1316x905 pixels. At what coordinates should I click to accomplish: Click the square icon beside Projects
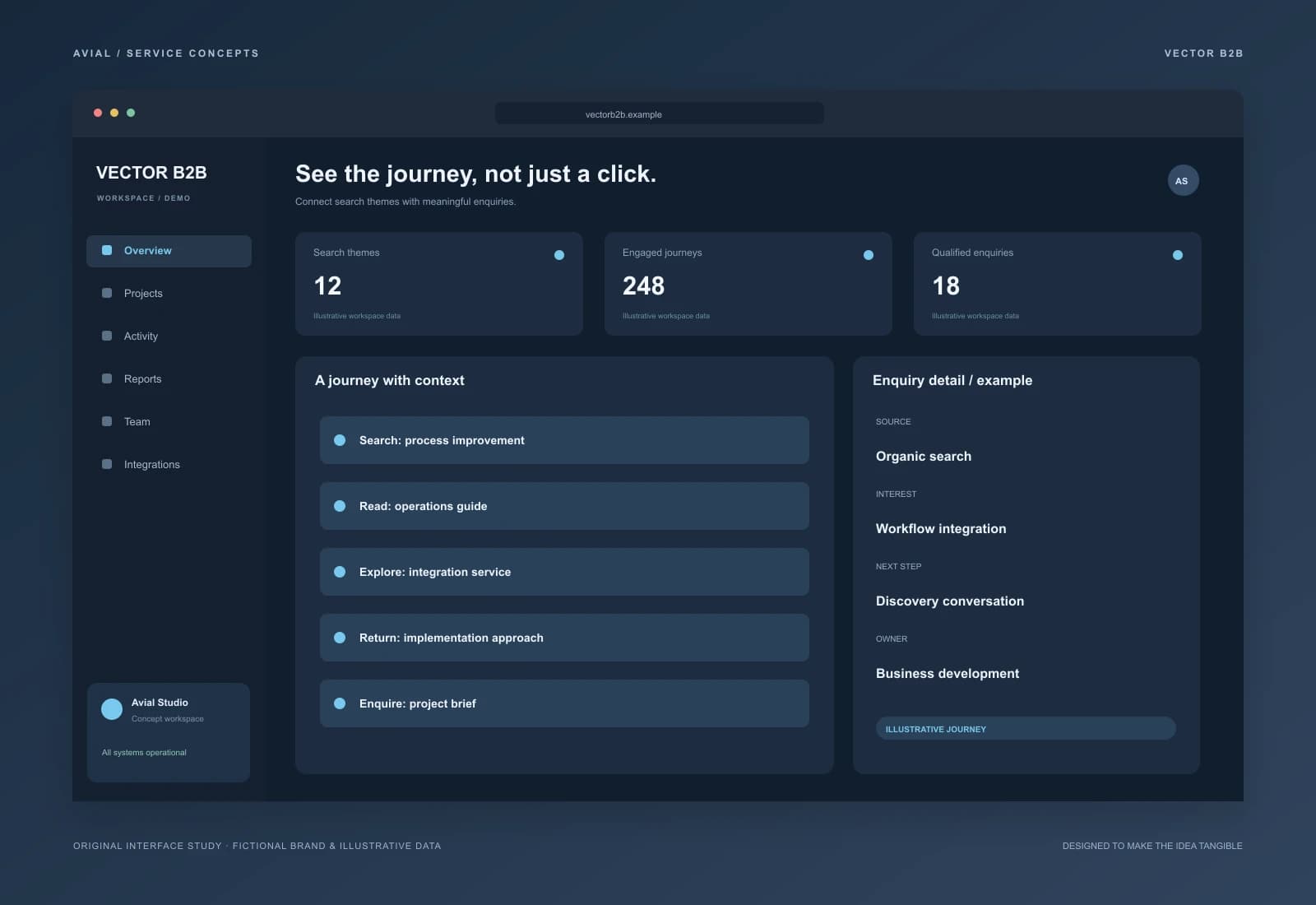point(107,293)
